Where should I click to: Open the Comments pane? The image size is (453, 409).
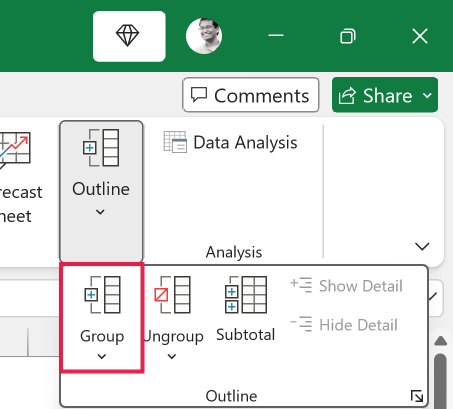click(x=251, y=95)
